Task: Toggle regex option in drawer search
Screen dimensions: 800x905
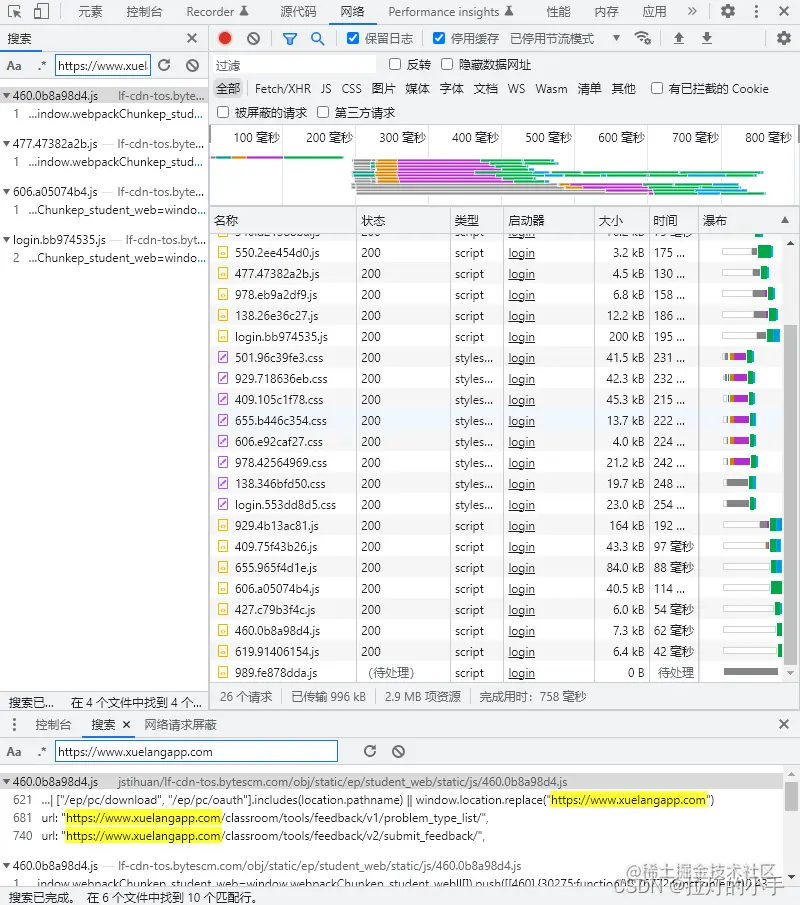Action: tap(41, 751)
